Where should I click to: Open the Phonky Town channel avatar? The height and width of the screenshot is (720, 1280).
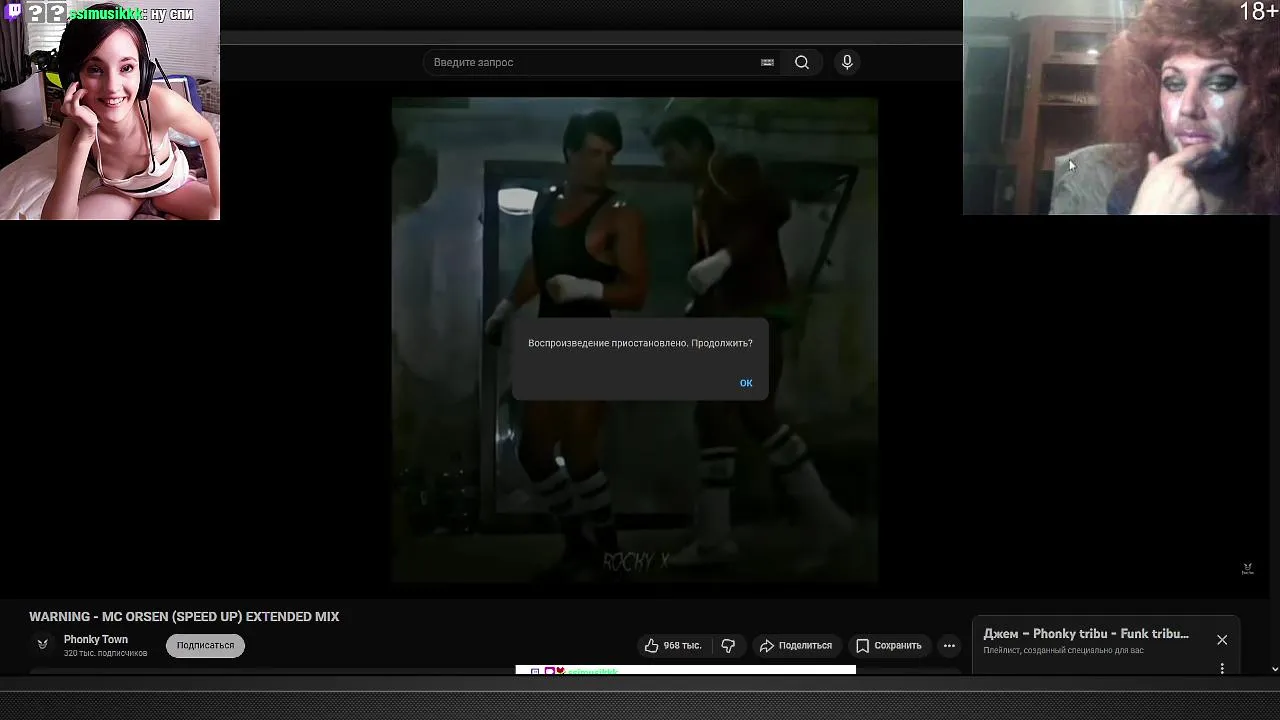click(42, 645)
